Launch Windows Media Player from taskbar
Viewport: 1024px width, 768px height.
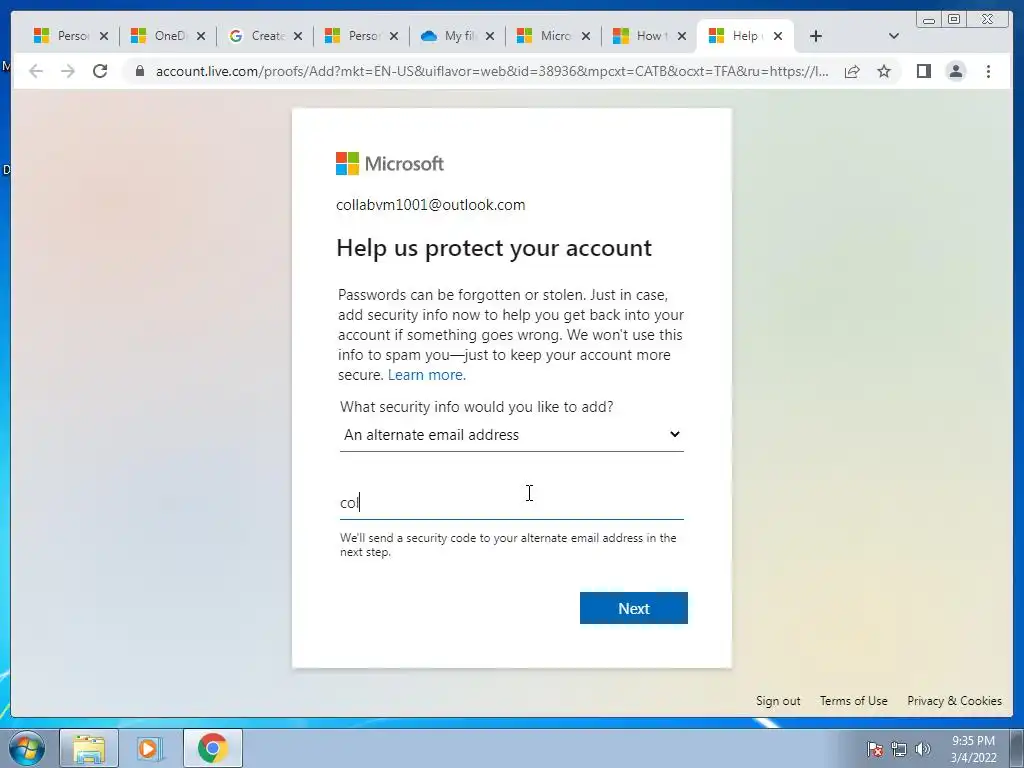tap(148, 748)
